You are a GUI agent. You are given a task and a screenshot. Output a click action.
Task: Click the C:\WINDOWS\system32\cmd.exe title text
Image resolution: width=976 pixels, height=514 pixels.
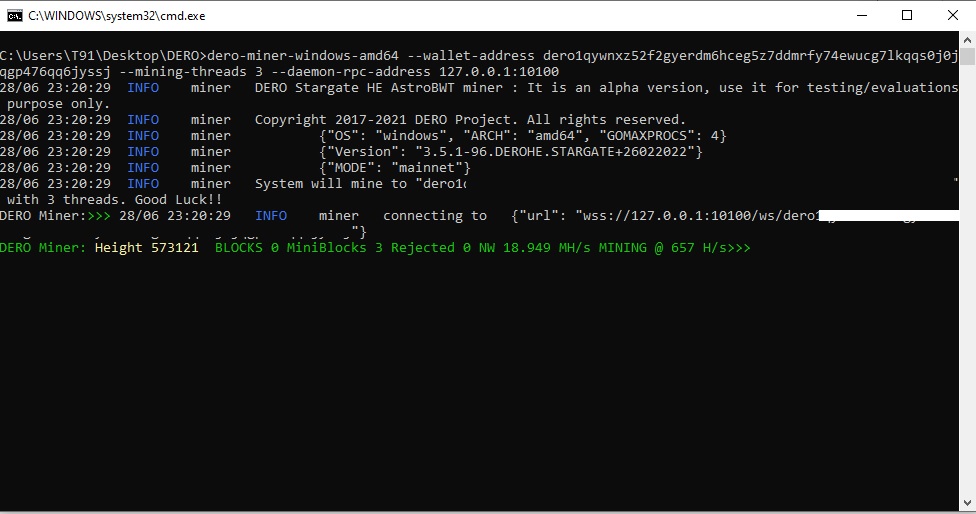coord(116,16)
